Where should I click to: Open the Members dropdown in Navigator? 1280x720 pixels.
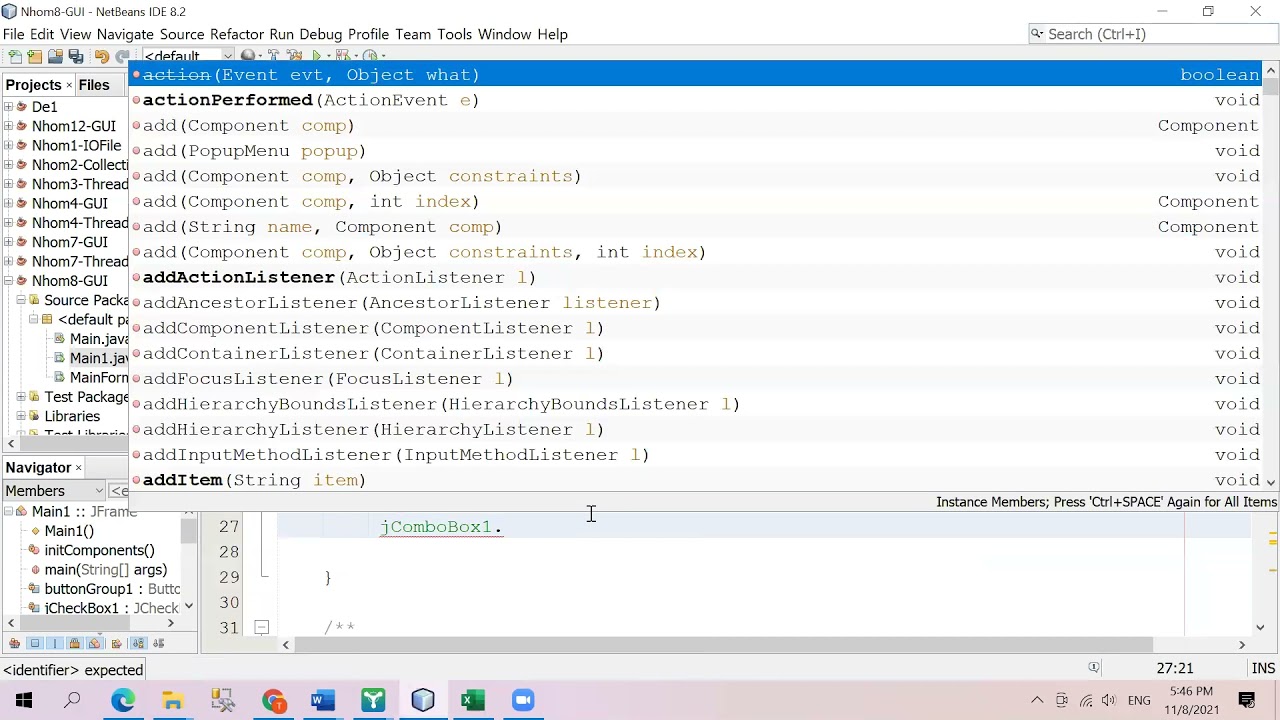[x=54, y=491]
